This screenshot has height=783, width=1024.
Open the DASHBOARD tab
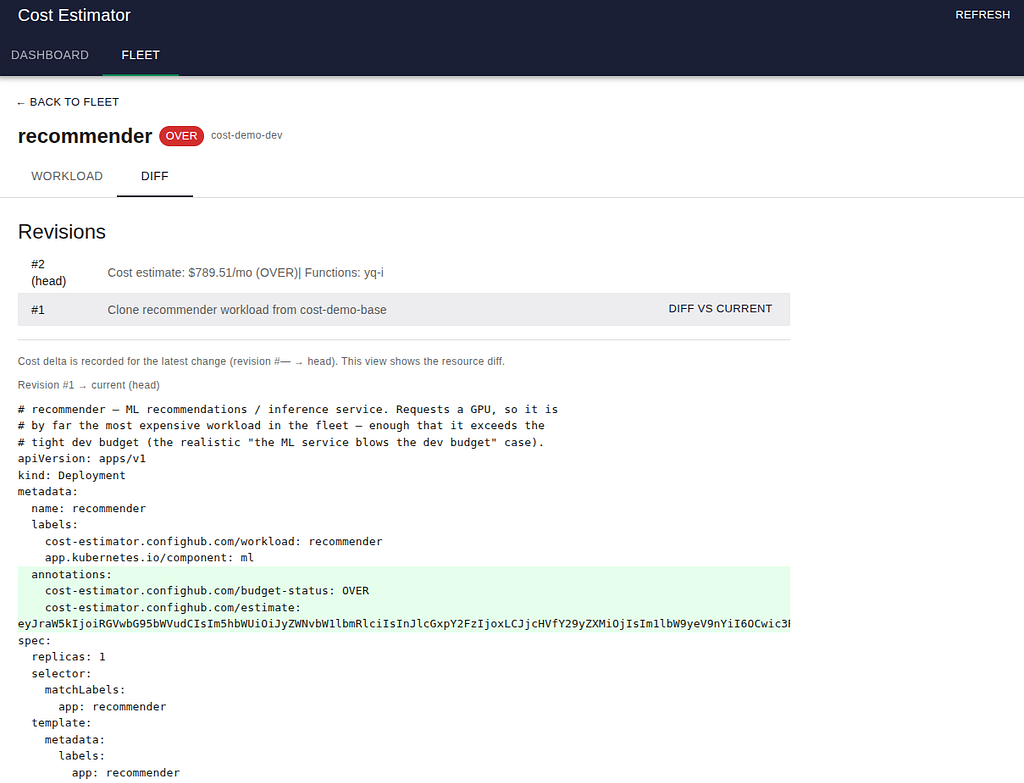(x=50, y=55)
